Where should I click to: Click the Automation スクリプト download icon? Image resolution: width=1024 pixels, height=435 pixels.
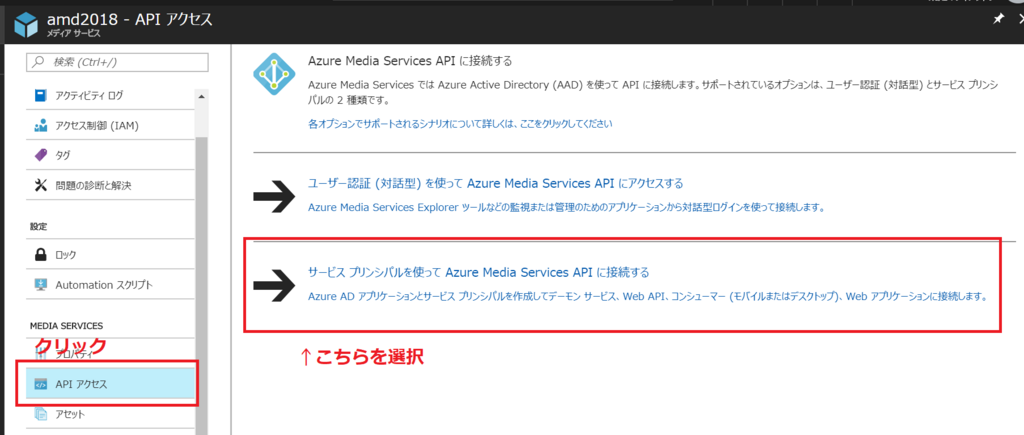40,285
